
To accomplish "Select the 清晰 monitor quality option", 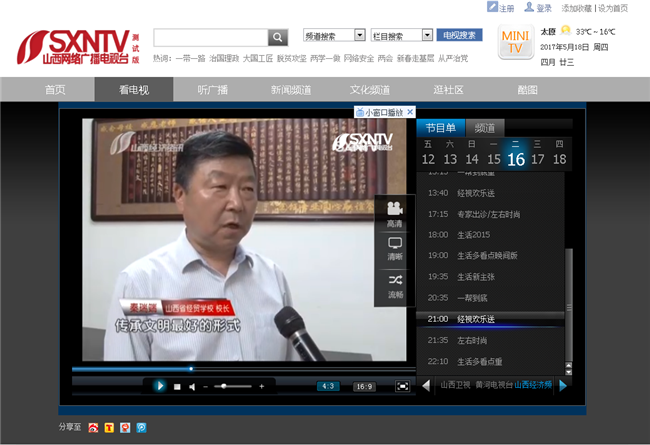I will point(395,249).
